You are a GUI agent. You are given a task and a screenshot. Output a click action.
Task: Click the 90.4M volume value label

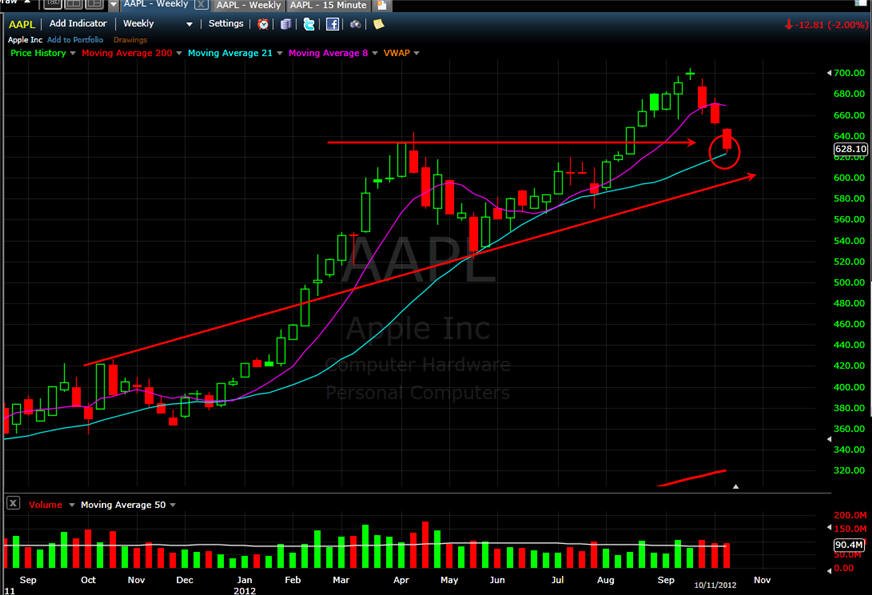849,545
